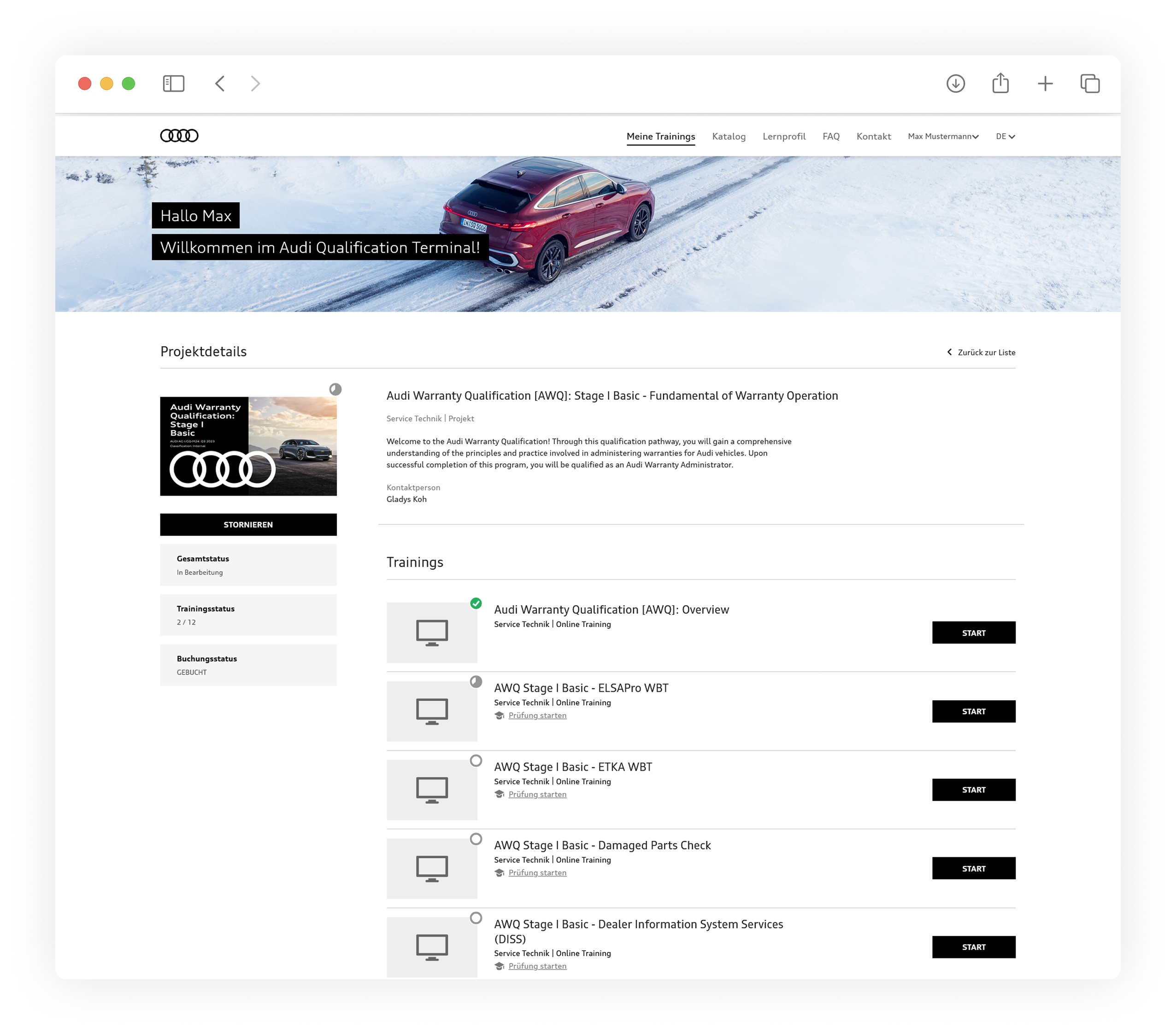Go back via Zurück zur Liste chevron

pyautogui.click(x=949, y=352)
